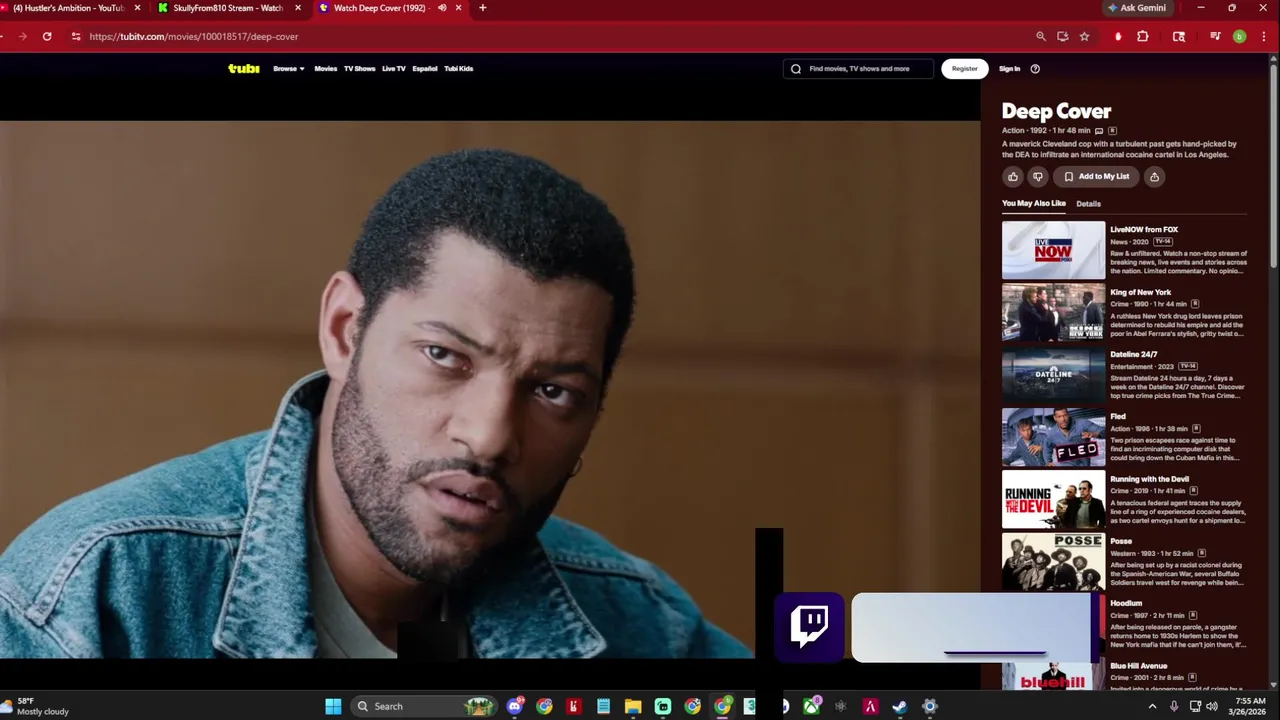The image size is (1280, 720).
Task: Open File Explorer from the taskbar
Action: 633,706
